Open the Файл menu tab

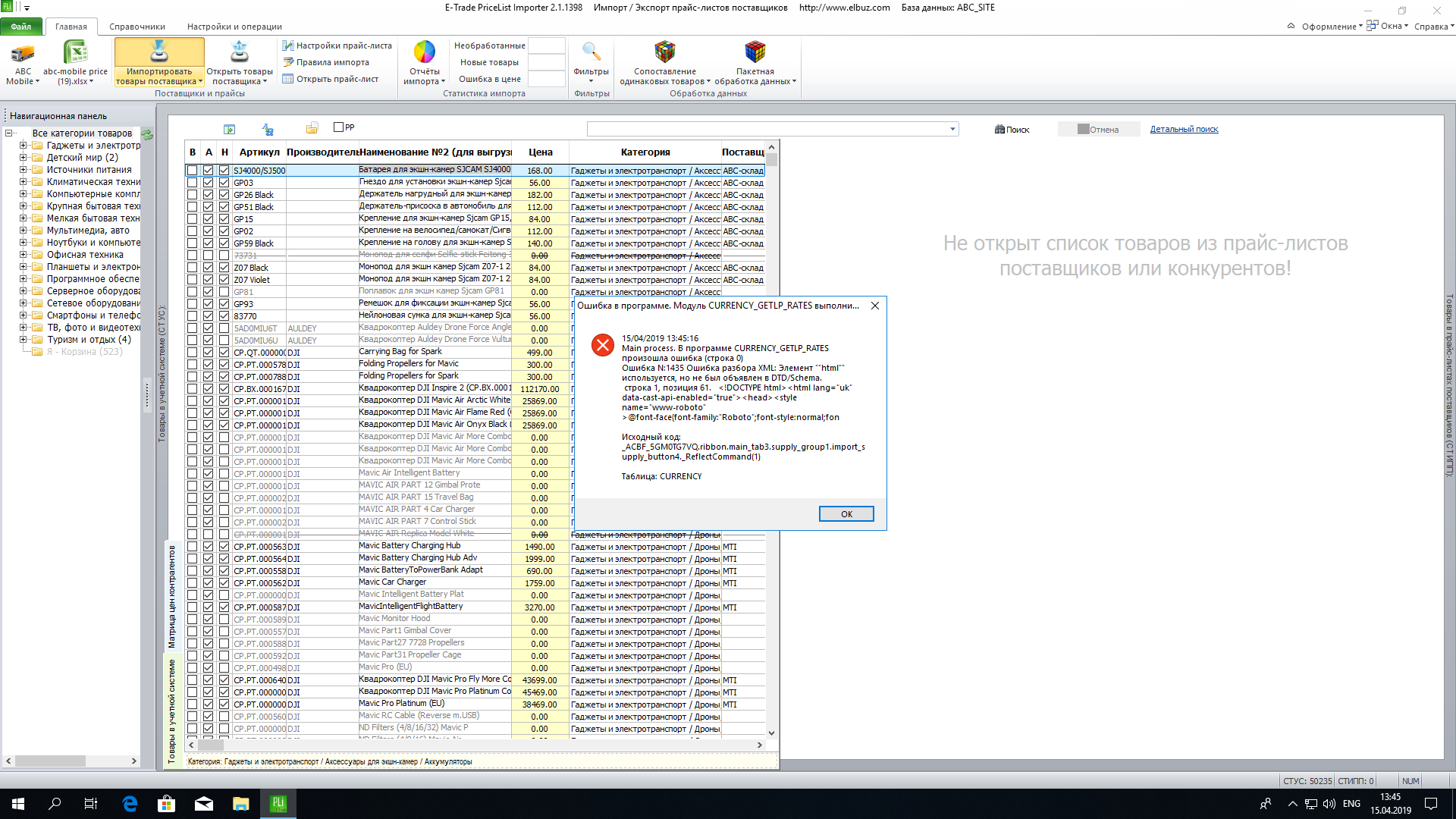click(x=21, y=27)
